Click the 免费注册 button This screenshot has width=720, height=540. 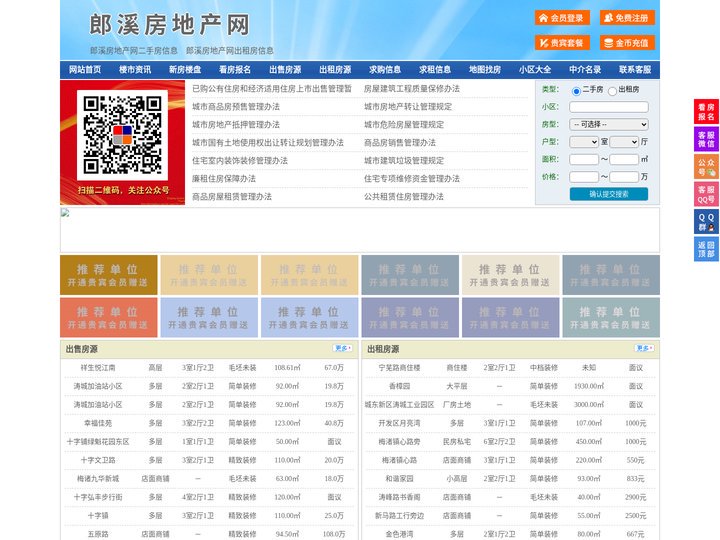pos(627,18)
